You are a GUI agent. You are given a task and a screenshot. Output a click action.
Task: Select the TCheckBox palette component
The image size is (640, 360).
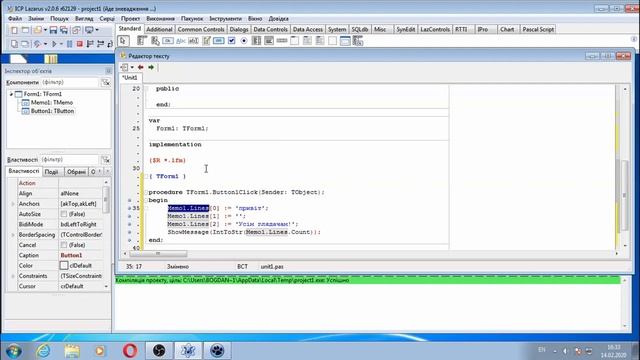point(231,41)
